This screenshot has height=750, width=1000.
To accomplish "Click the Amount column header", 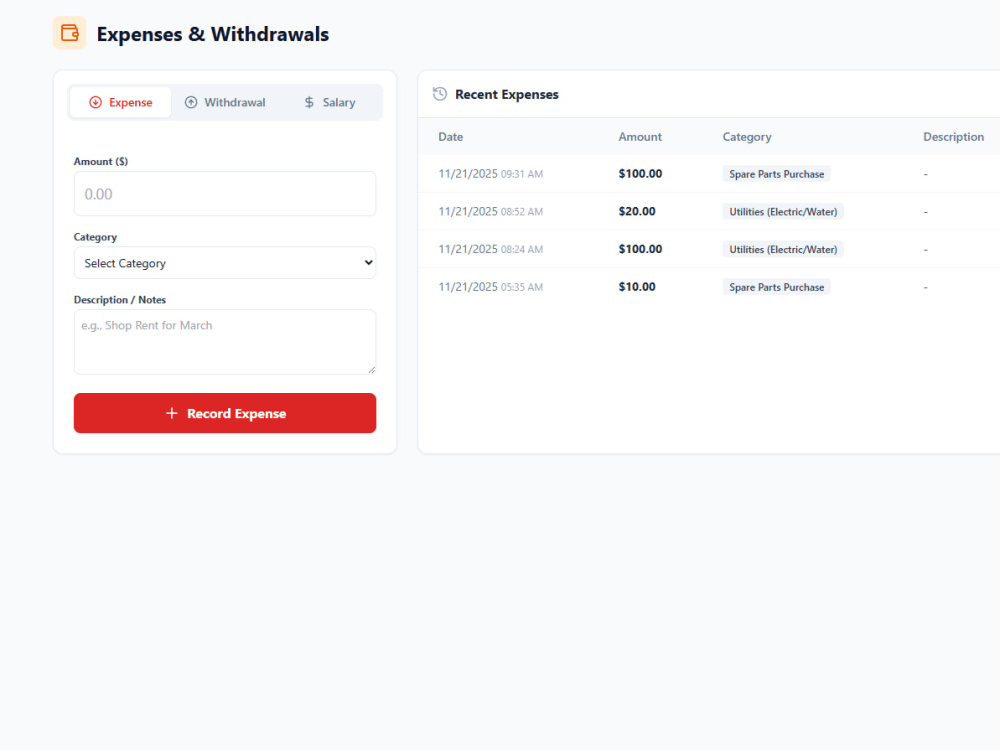I will pos(640,136).
